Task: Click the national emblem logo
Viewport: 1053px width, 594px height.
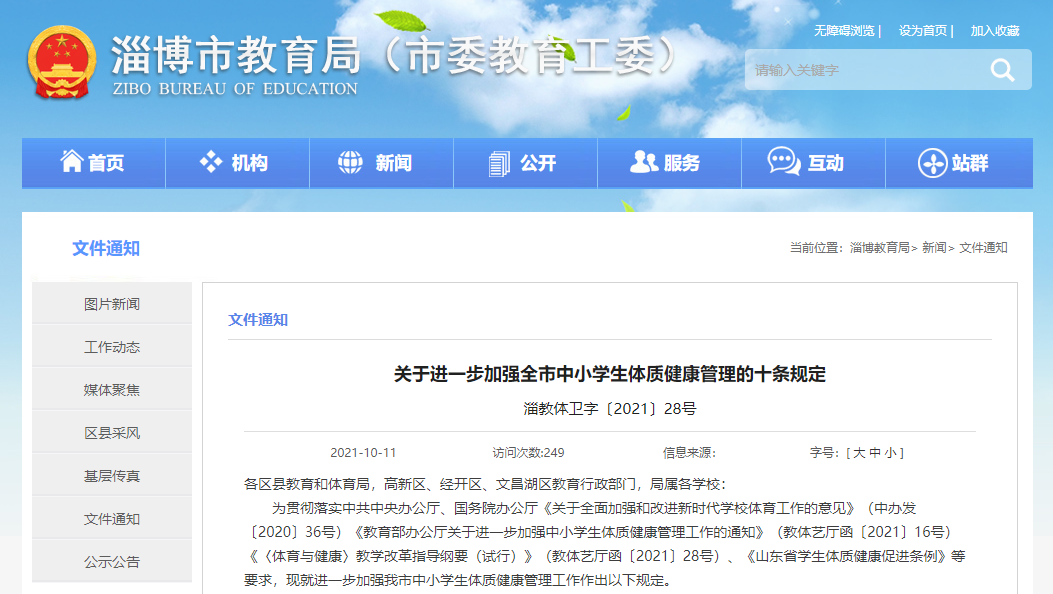Action: click(62, 62)
